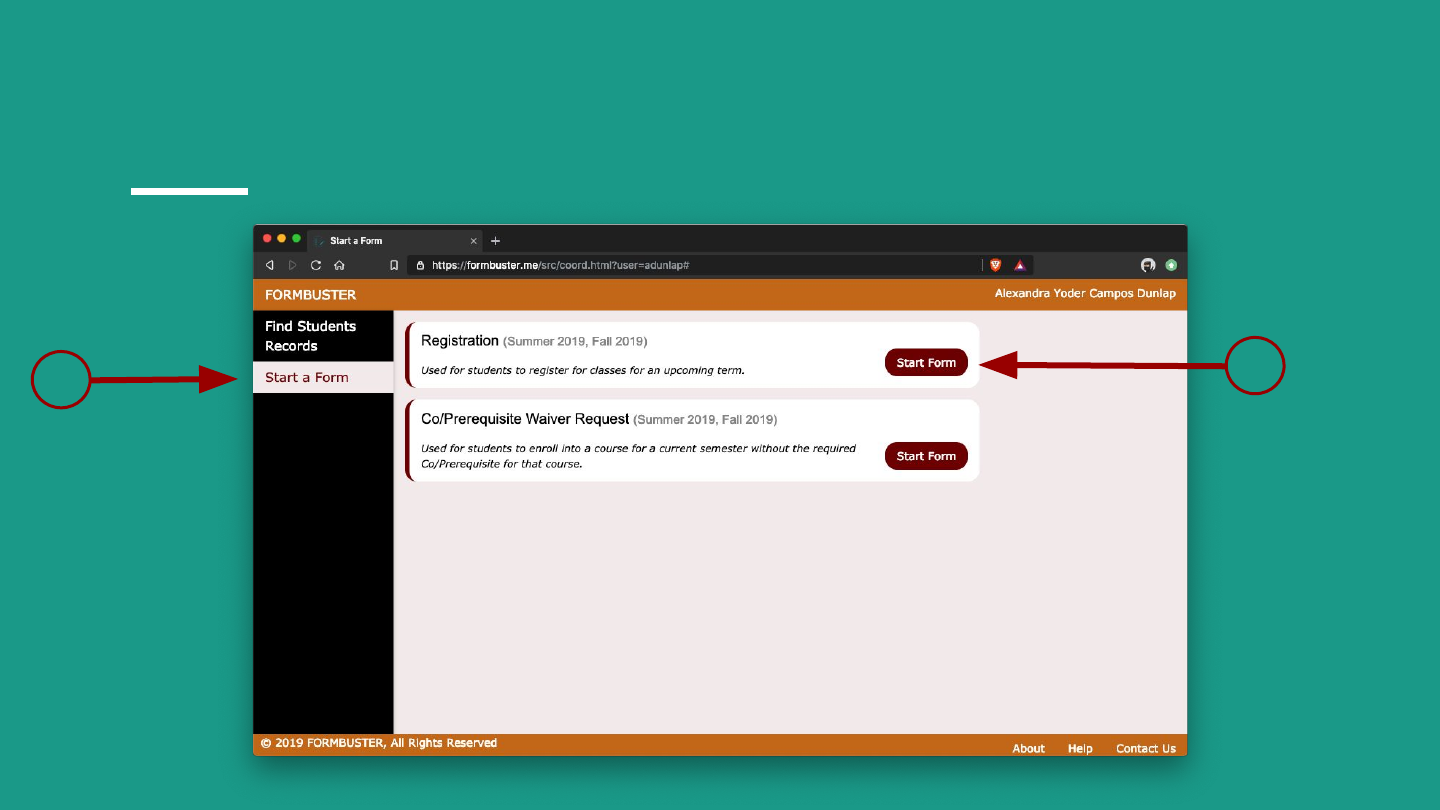Click the green maximize window button
The width and height of the screenshot is (1440, 810).
296,239
